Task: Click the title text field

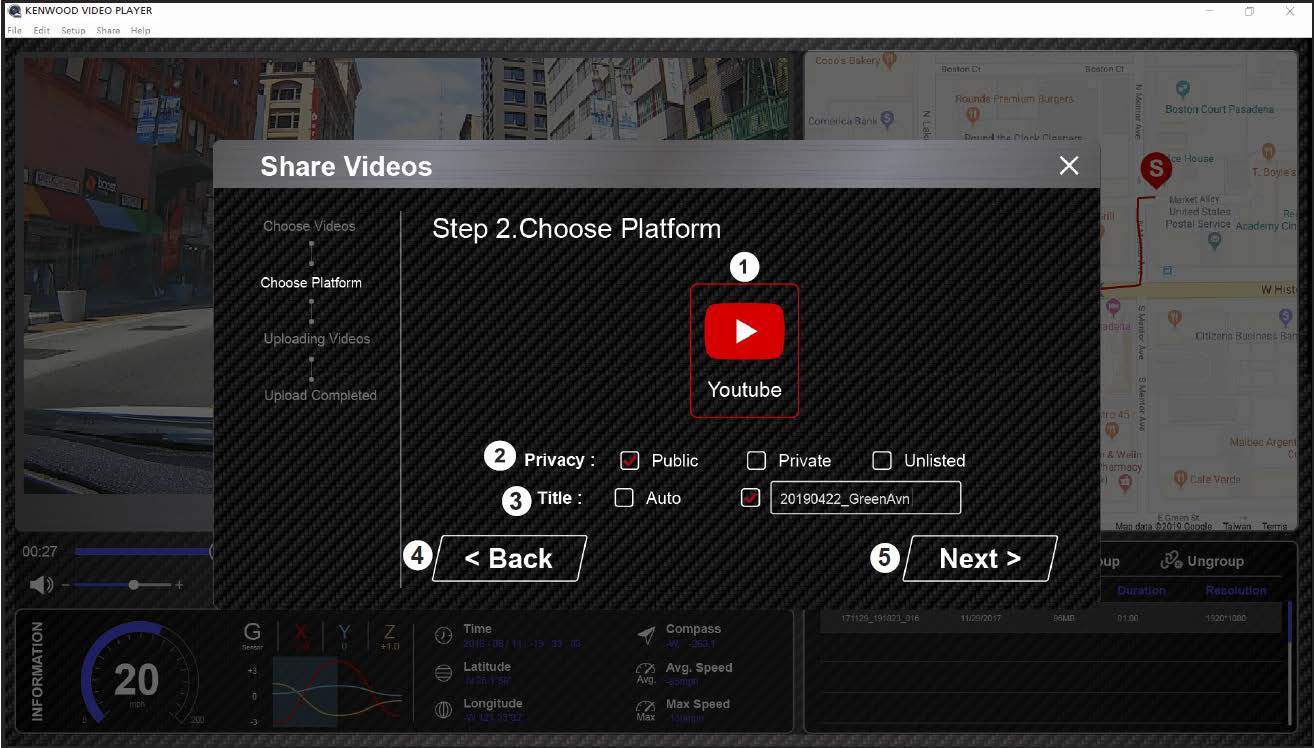Action: (865, 498)
